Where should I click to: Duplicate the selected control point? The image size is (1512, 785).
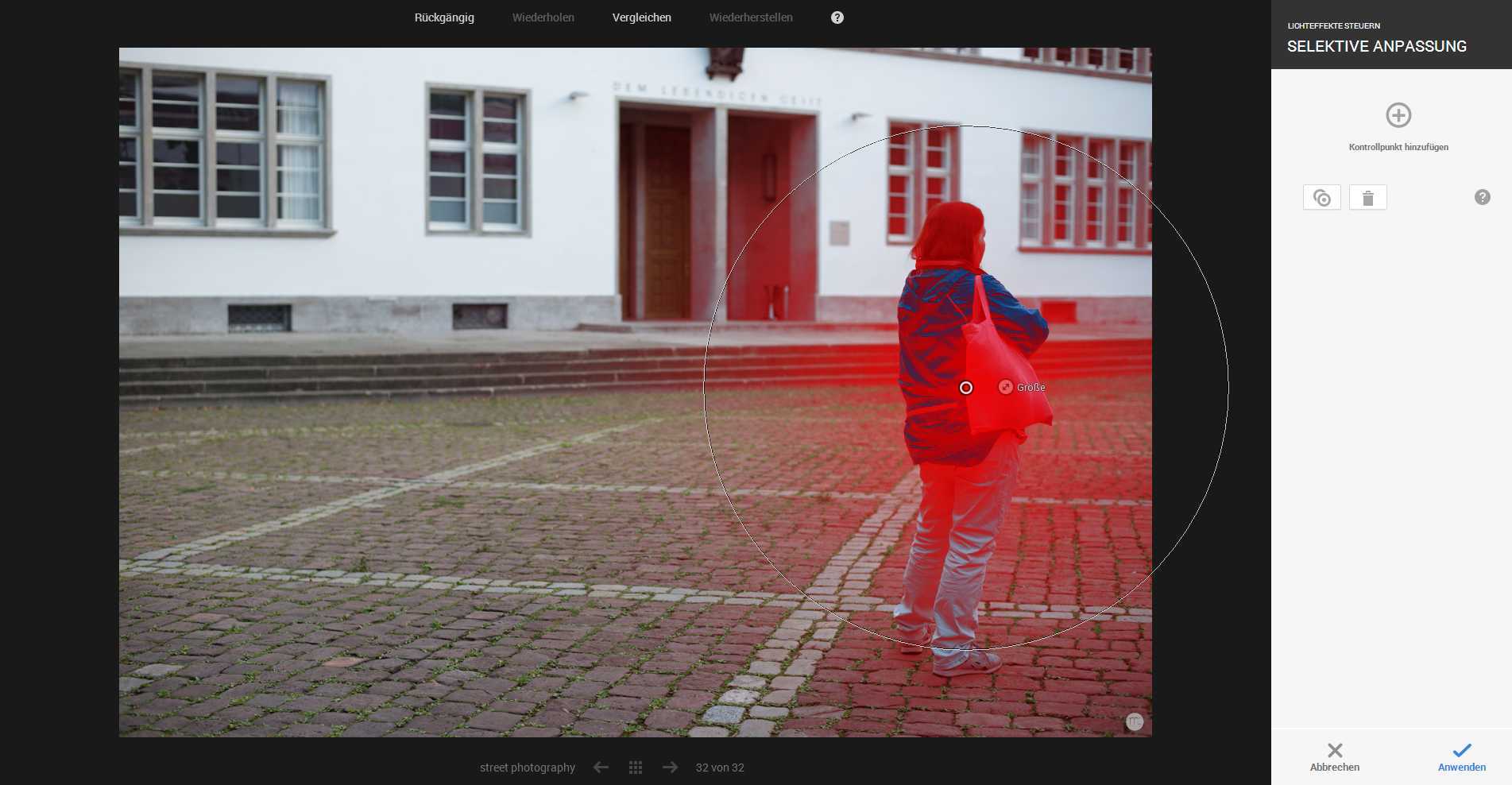[x=1321, y=198]
